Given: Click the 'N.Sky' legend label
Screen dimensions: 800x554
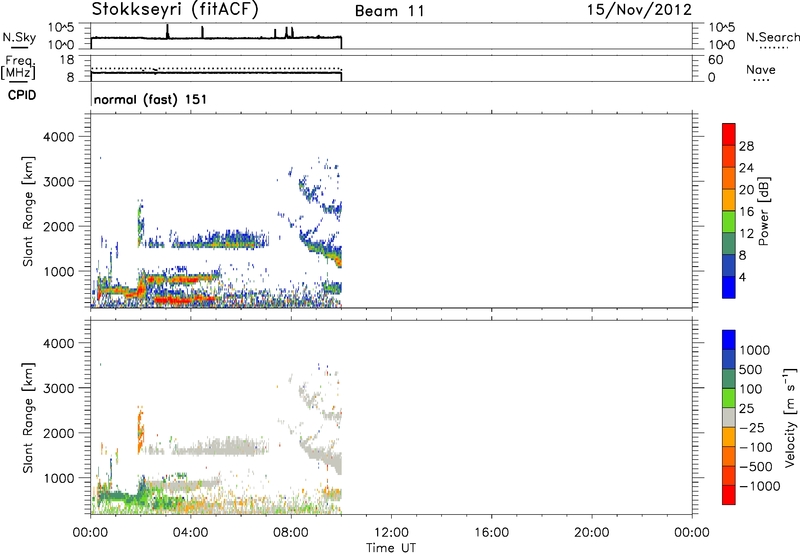Looking at the screenshot, I should coord(19,37).
